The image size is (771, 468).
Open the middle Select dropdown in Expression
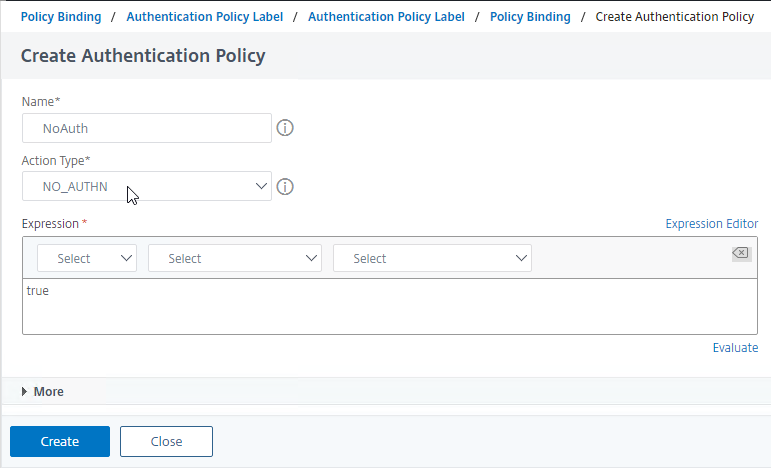235,258
